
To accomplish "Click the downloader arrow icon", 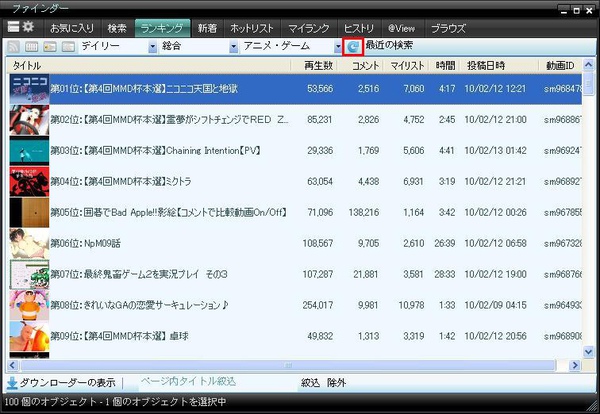I will [x=12, y=383].
